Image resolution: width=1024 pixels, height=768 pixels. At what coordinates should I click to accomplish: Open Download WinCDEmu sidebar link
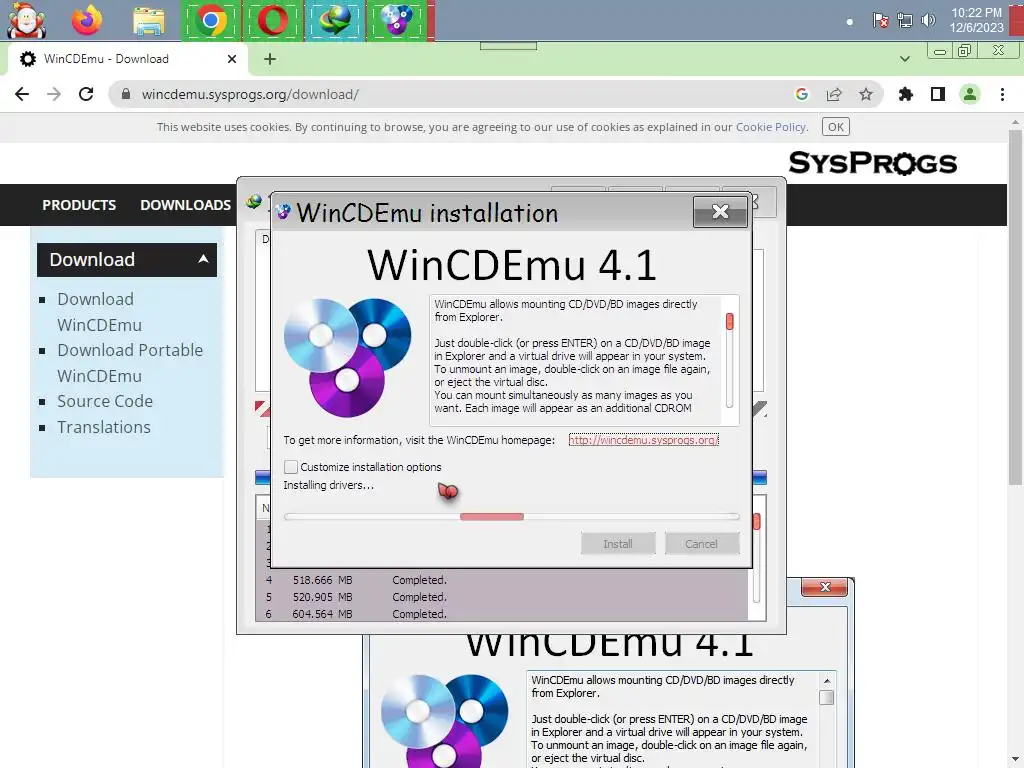pyautogui.click(x=99, y=312)
